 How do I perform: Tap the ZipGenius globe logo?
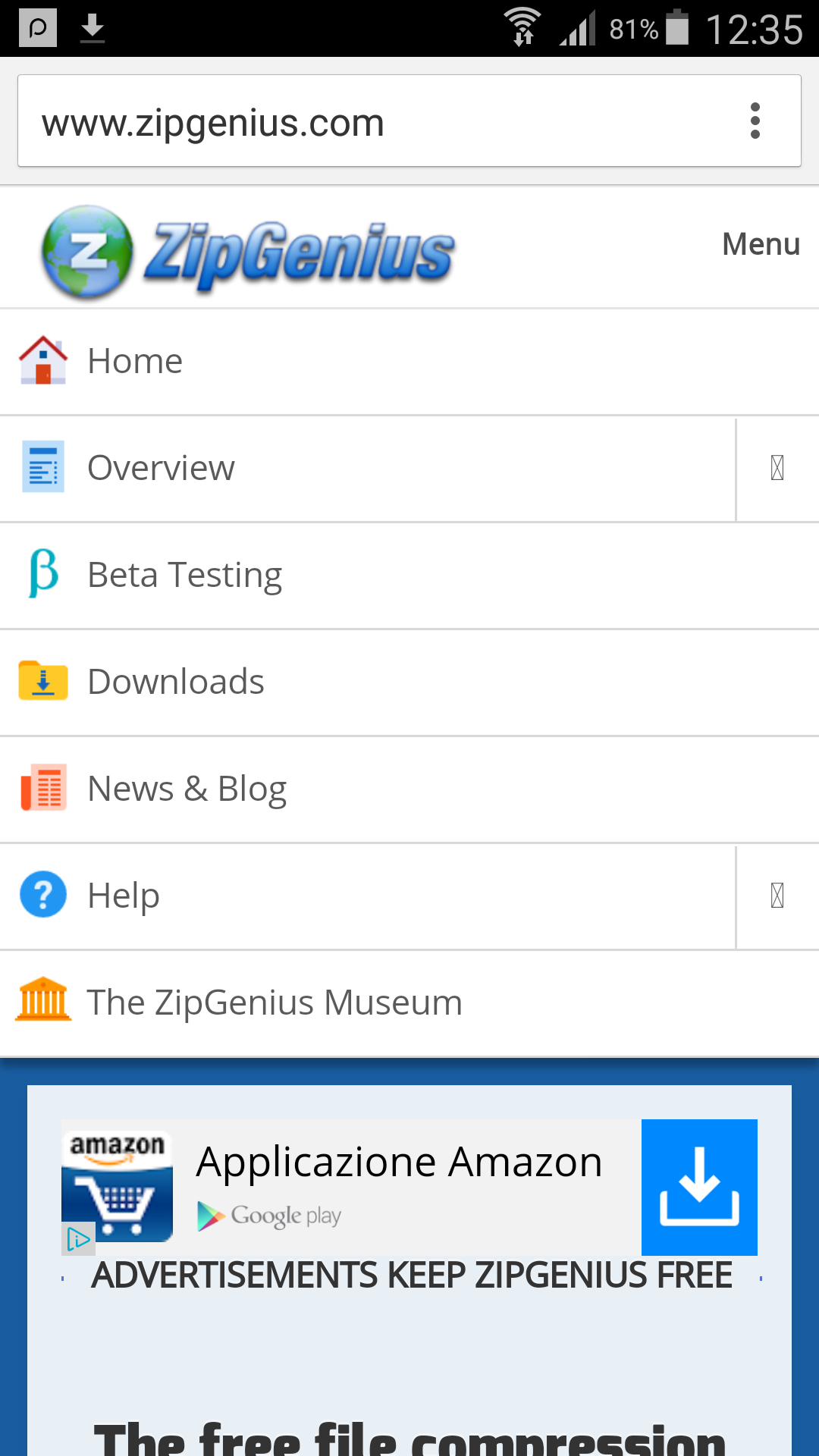pyautogui.click(x=87, y=252)
